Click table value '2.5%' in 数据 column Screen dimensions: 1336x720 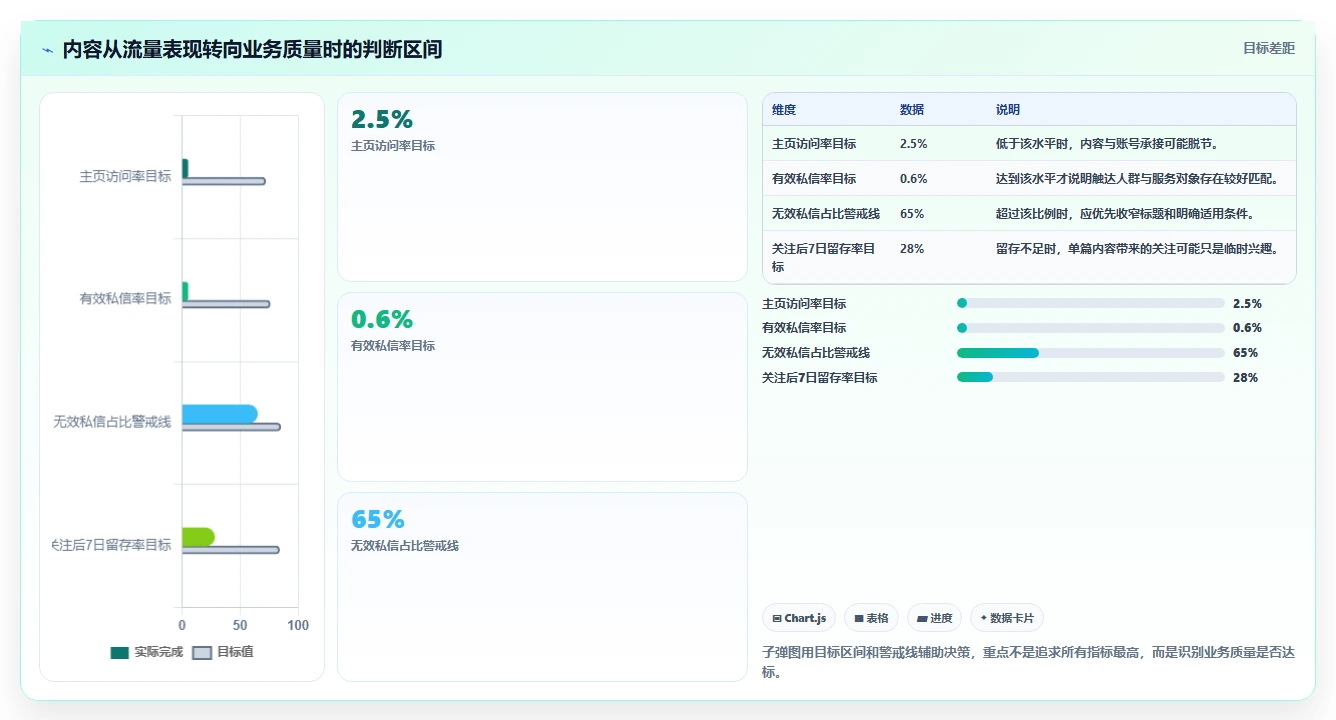pos(914,144)
